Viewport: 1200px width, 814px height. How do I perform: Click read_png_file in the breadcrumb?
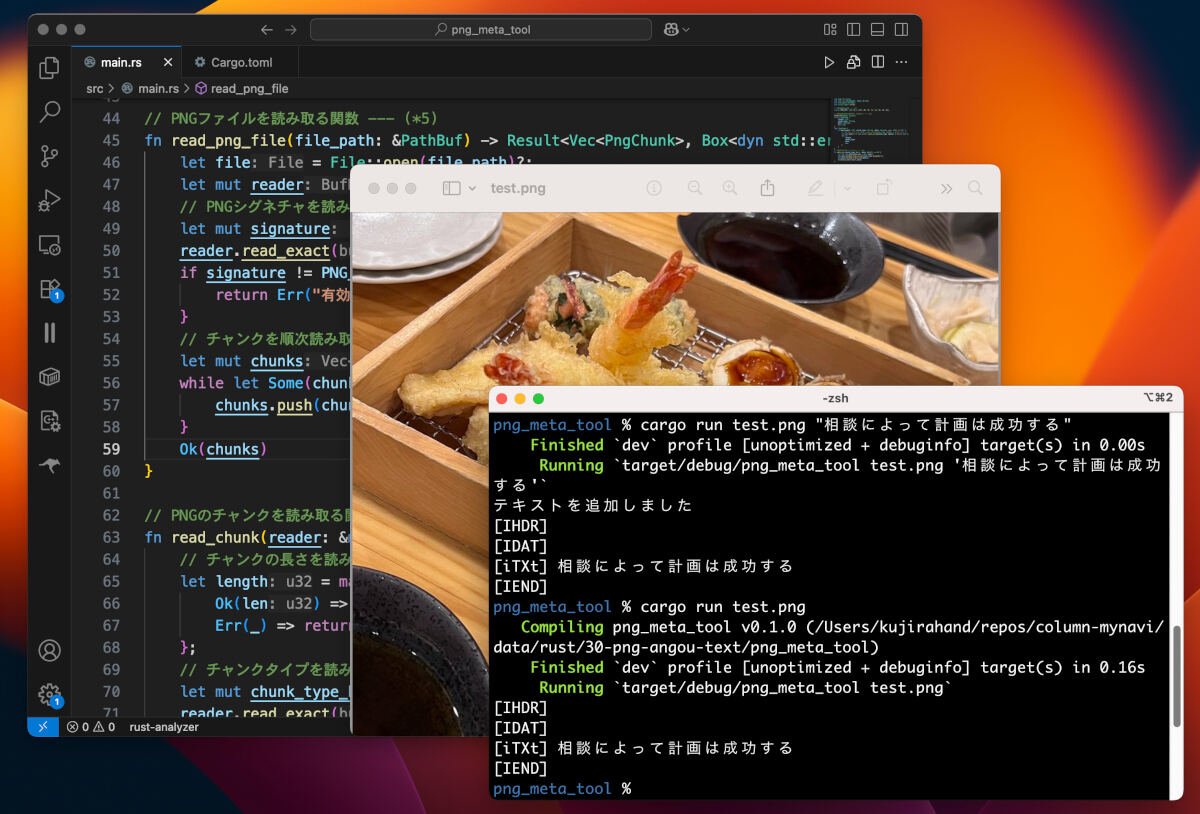249,88
